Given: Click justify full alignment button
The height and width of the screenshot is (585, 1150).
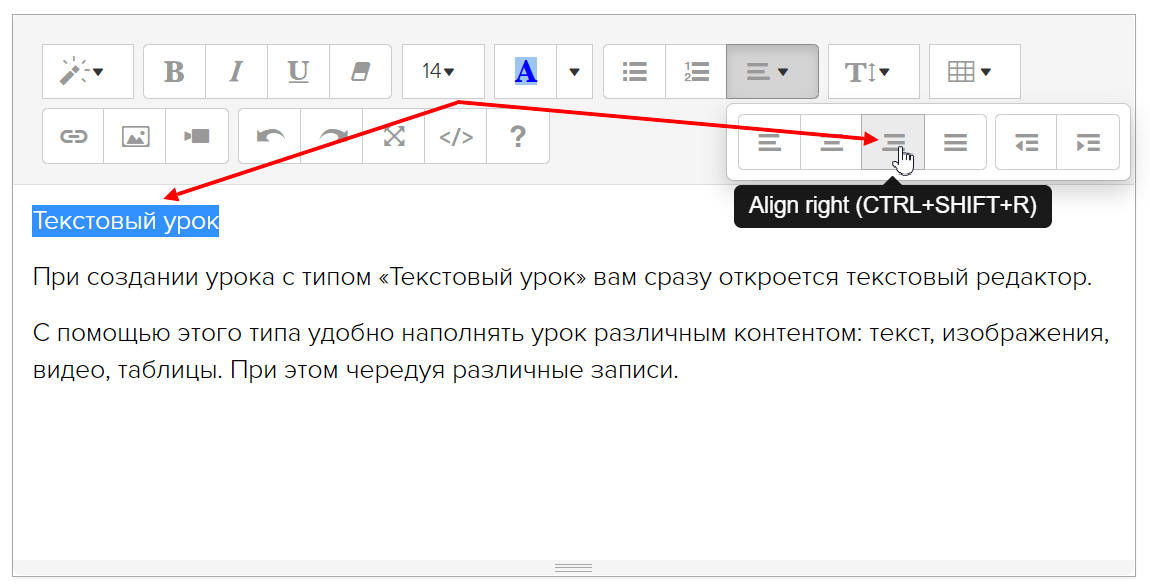Looking at the screenshot, I should click(955, 143).
